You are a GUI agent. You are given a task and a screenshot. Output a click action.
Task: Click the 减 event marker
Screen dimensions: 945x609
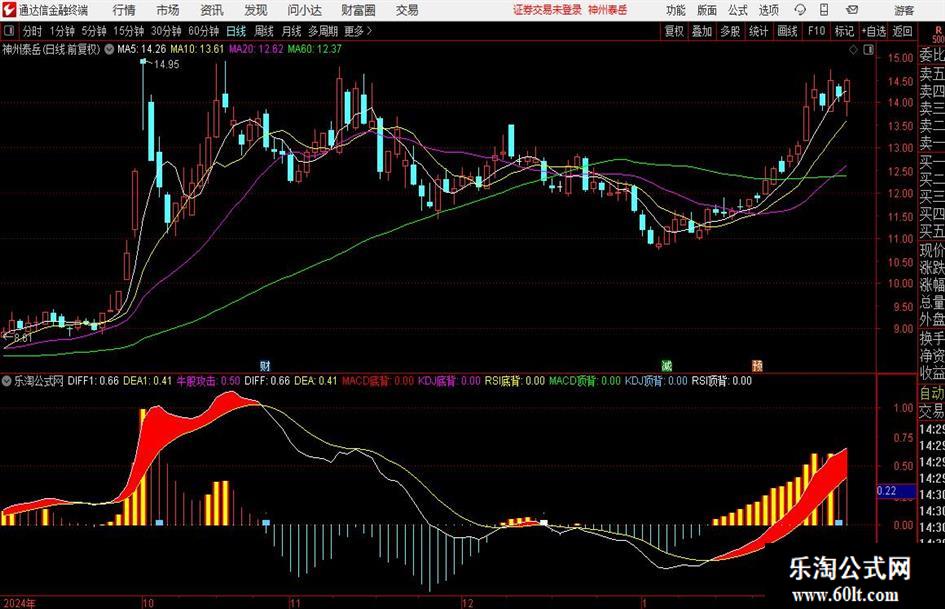(x=667, y=366)
